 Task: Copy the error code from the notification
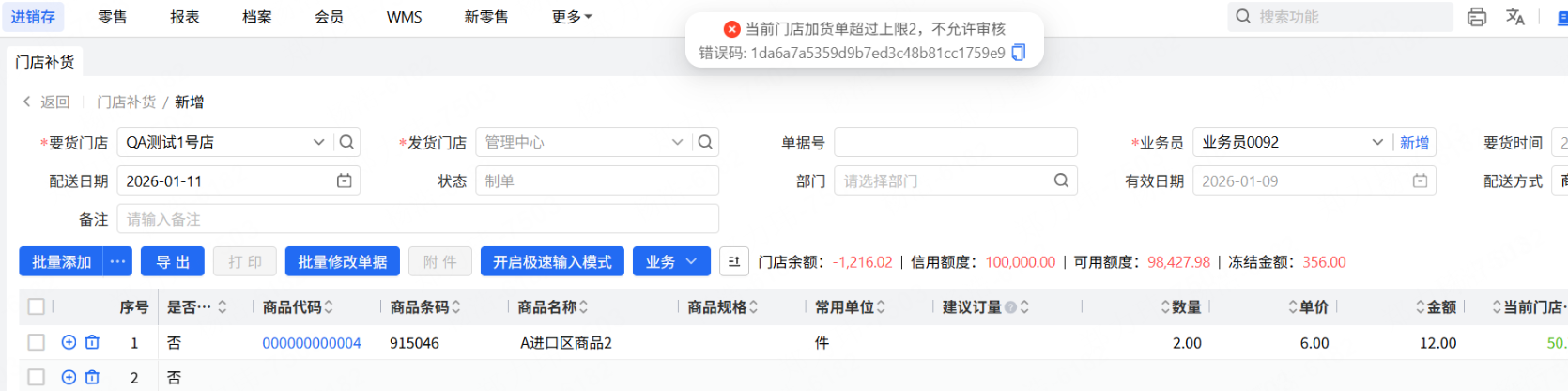point(1019,53)
